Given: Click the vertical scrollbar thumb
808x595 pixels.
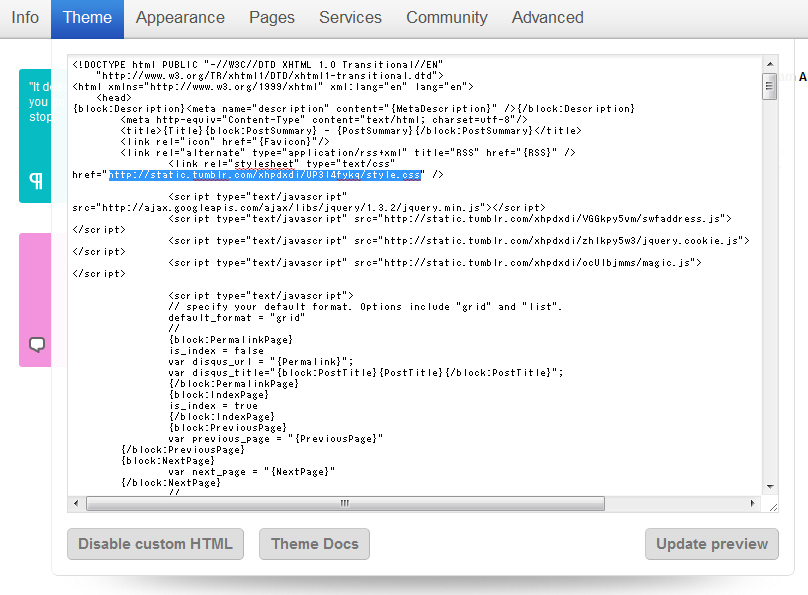Looking at the screenshot, I should [770, 86].
